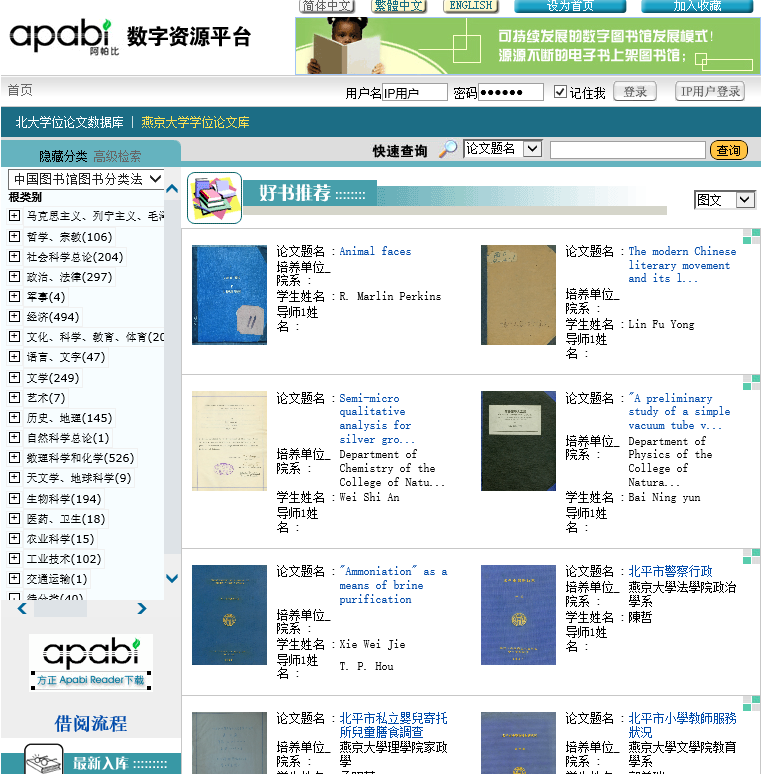Viewport: 763px width, 774px height.
Task: Open the 中国图书馆图书分类法 dropdown
Action: pyautogui.click(x=86, y=179)
